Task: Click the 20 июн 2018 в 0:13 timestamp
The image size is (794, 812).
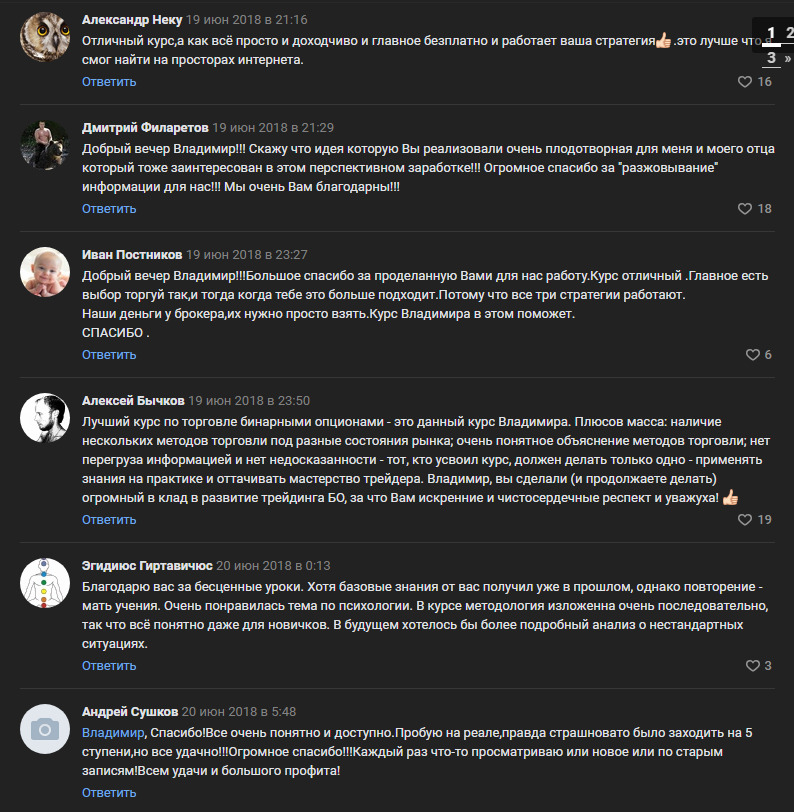Action: point(273,565)
